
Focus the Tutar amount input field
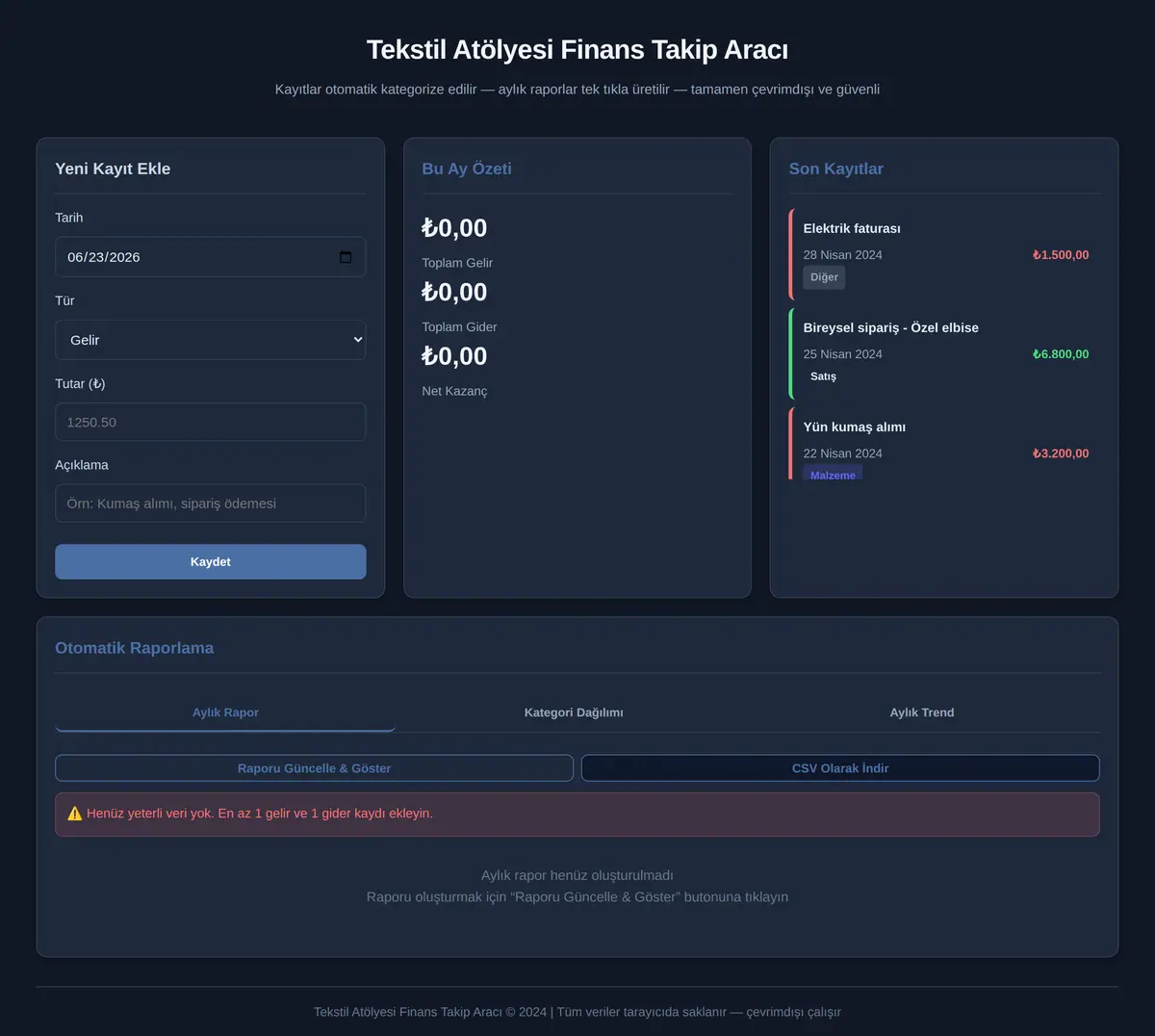pos(210,422)
